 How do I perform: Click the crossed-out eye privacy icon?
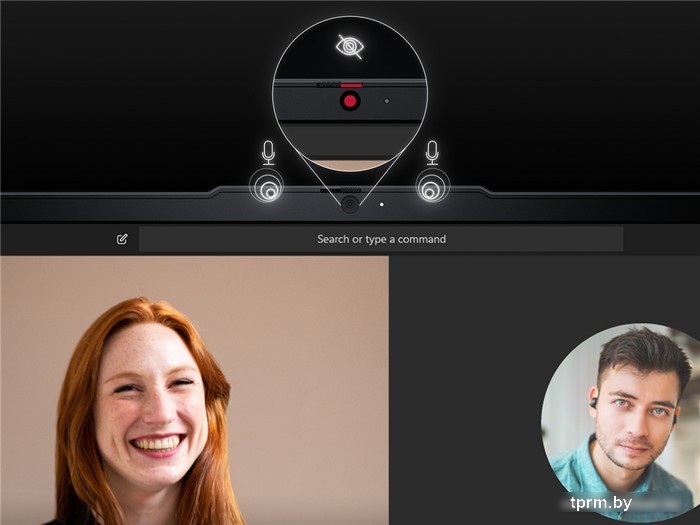tap(349, 45)
